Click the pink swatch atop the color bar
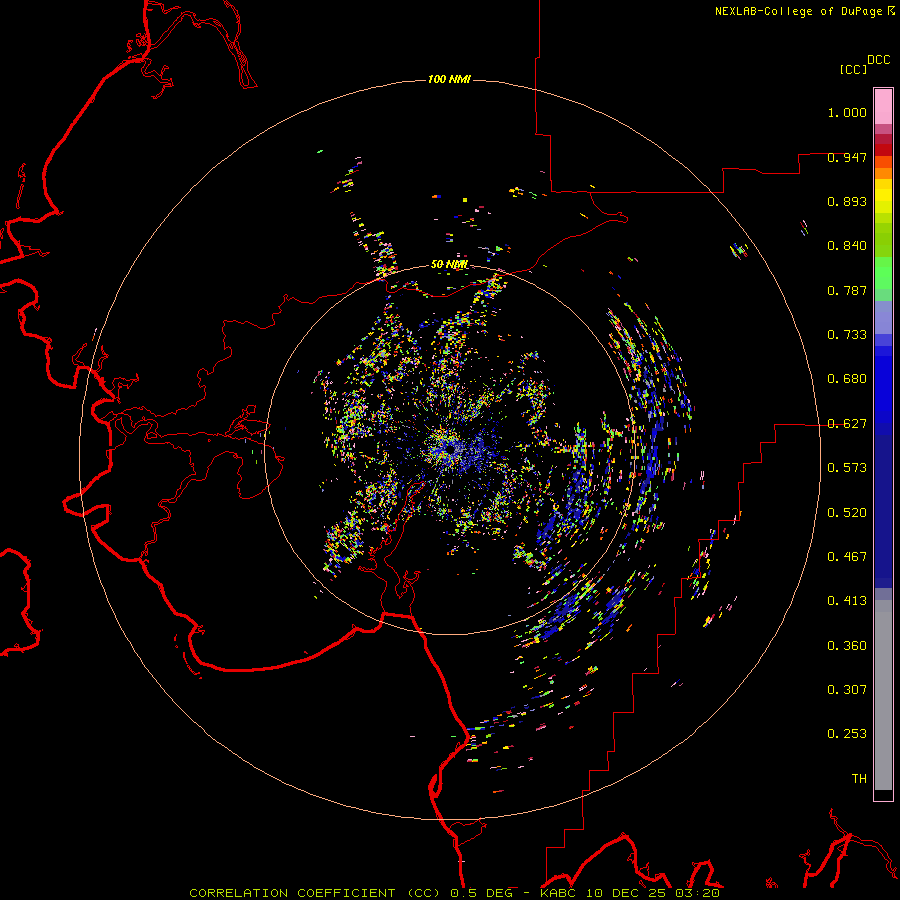Screen dimensions: 900x900 883,107
